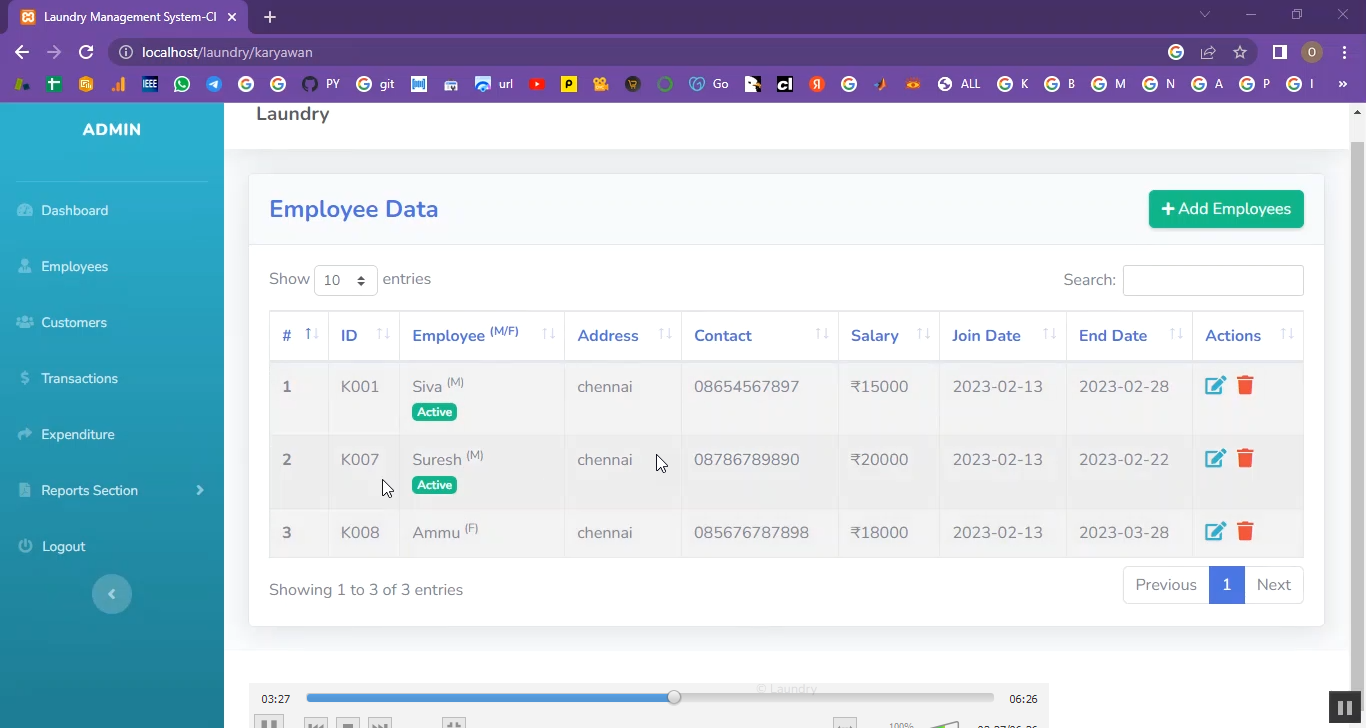Image resolution: width=1366 pixels, height=728 pixels.
Task: Click the Next pagination button
Action: 1273,585
